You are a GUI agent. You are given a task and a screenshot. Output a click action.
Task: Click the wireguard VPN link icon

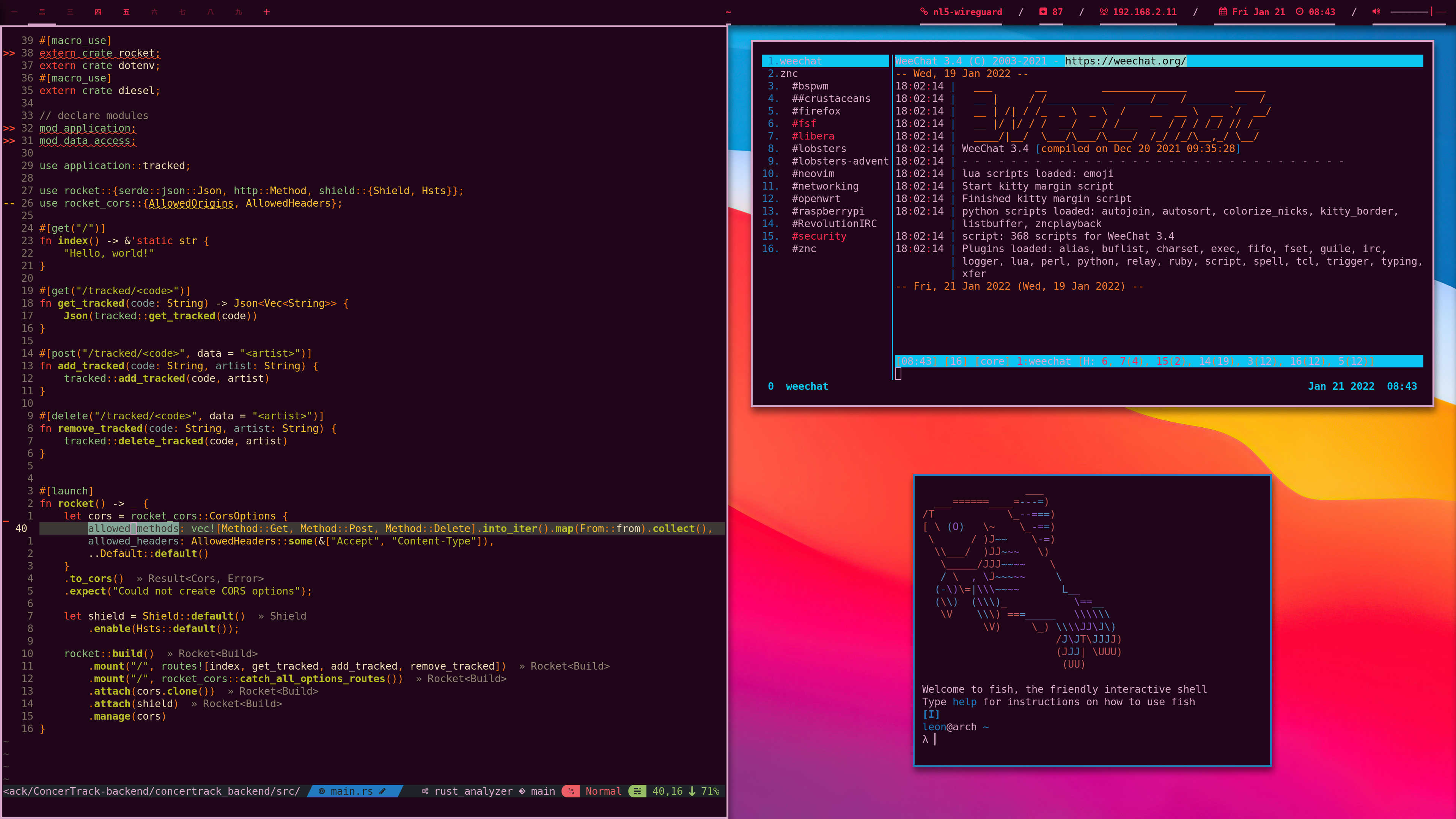pos(924,11)
